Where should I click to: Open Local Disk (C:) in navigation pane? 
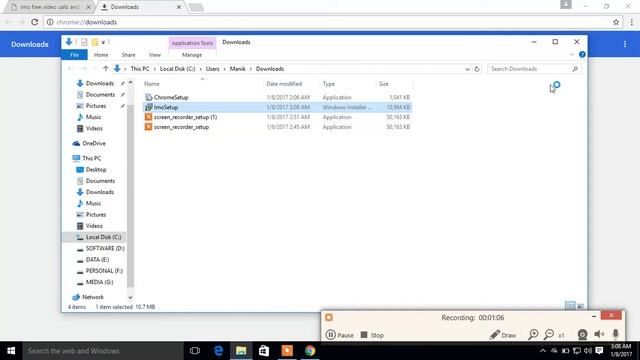click(103, 237)
